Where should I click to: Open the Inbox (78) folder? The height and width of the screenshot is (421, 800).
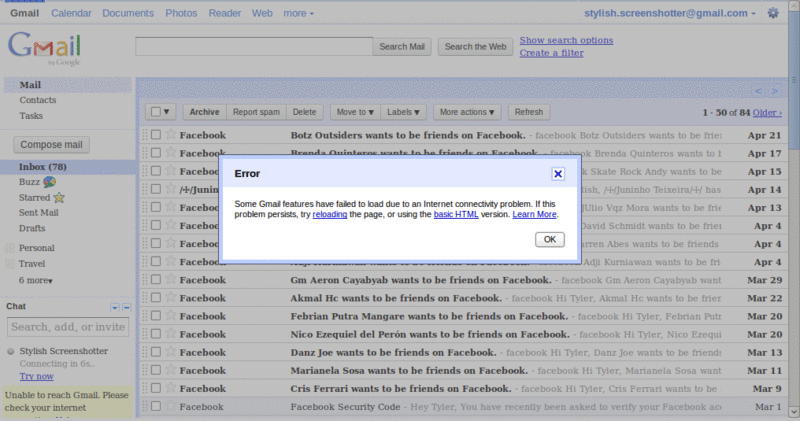tap(43, 167)
